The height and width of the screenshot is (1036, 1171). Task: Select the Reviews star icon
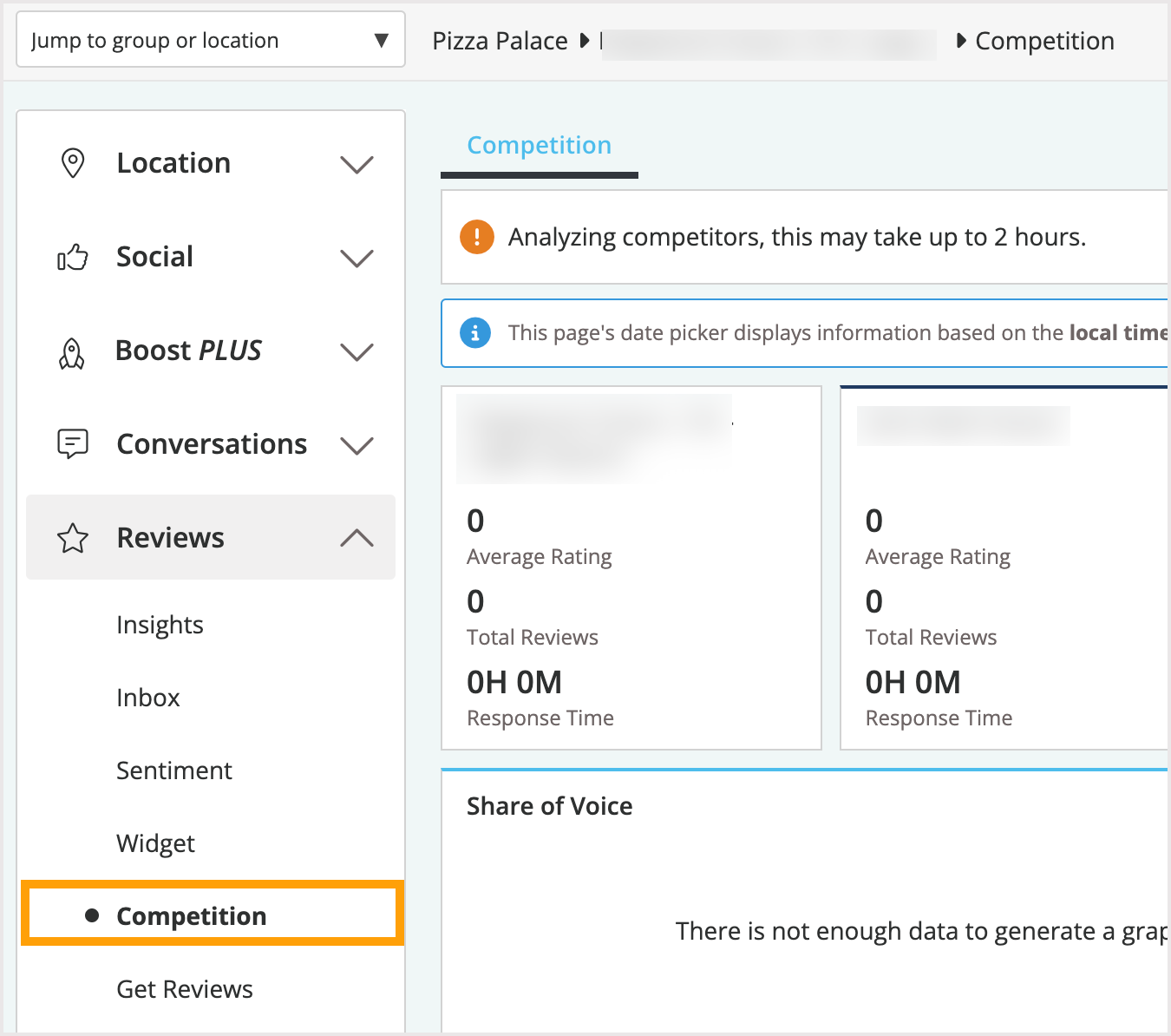[73, 538]
